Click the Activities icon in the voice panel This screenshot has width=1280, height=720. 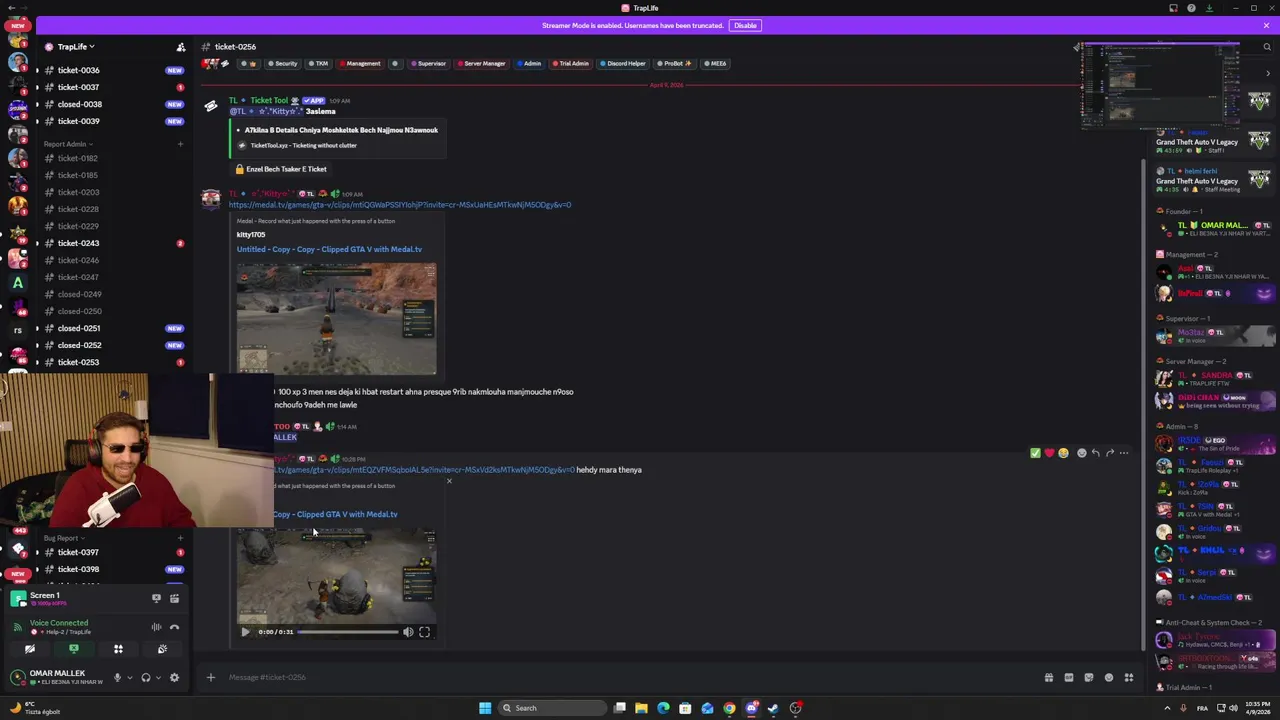point(118,649)
